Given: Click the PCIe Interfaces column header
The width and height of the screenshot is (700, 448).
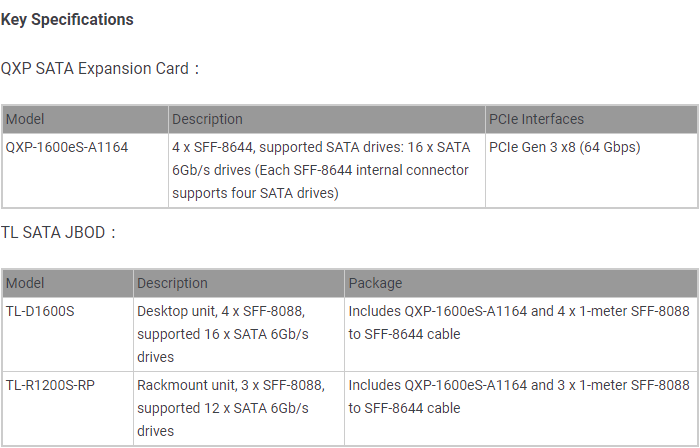Looking at the screenshot, I should 536,119.
